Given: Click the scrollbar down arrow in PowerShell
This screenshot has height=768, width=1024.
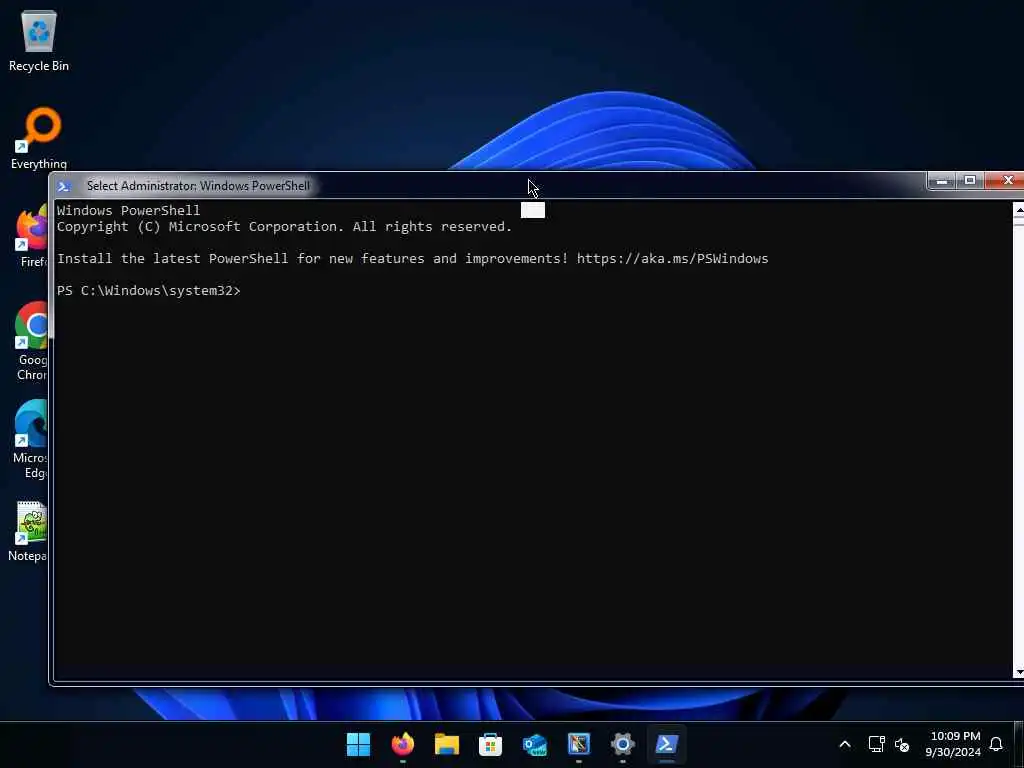Looking at the screenshot, I should (x=1018, y=672).
